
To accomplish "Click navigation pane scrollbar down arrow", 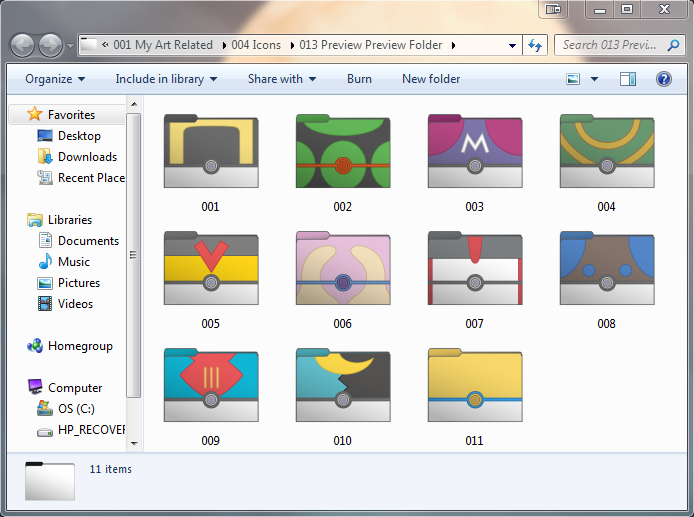I will tap(134, 443).
